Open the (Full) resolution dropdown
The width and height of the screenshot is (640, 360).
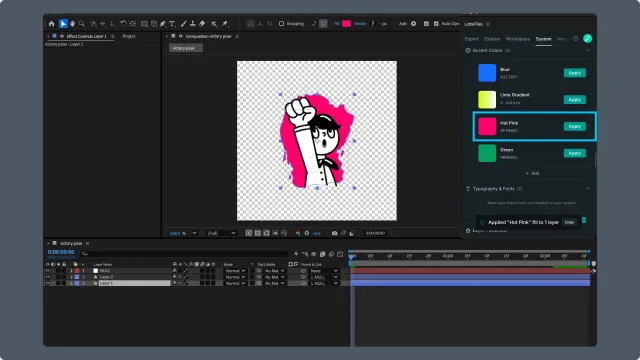point(221,233)
